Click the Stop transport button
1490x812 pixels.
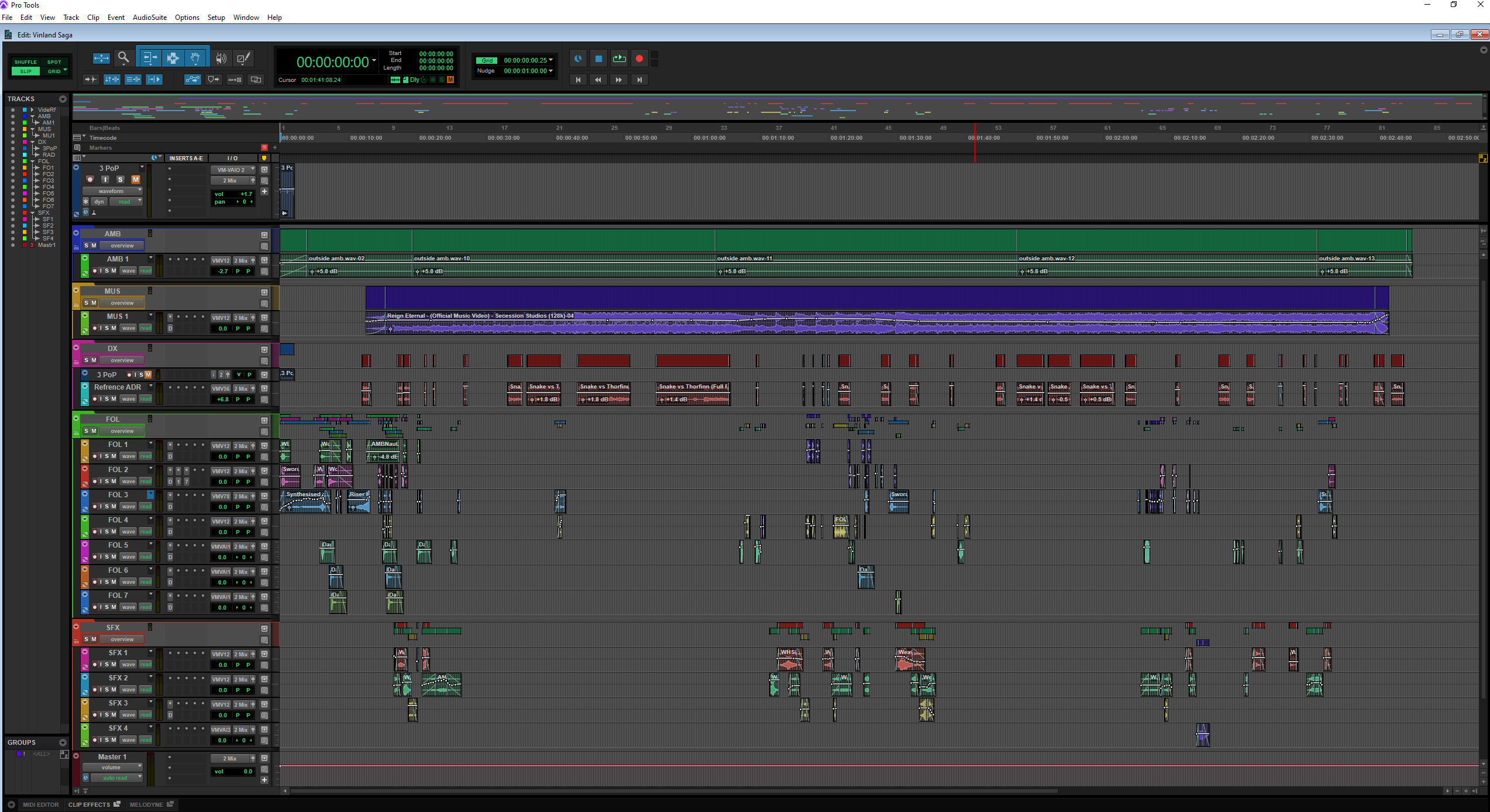point(598,59)
